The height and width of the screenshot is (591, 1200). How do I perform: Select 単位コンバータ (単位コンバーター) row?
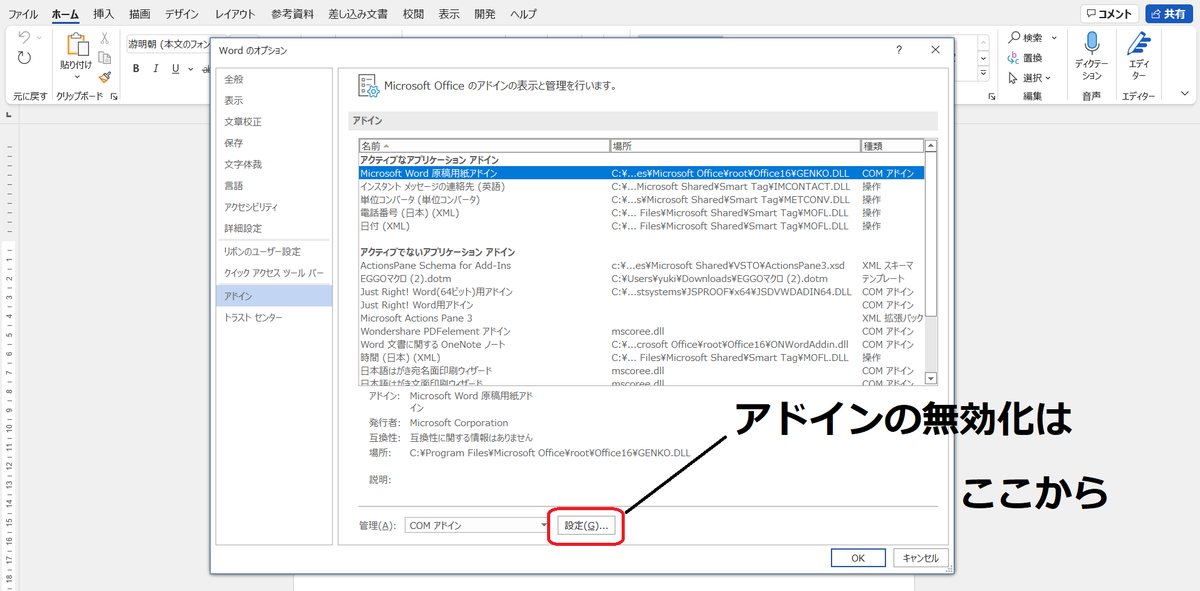[x=641, y=199]
